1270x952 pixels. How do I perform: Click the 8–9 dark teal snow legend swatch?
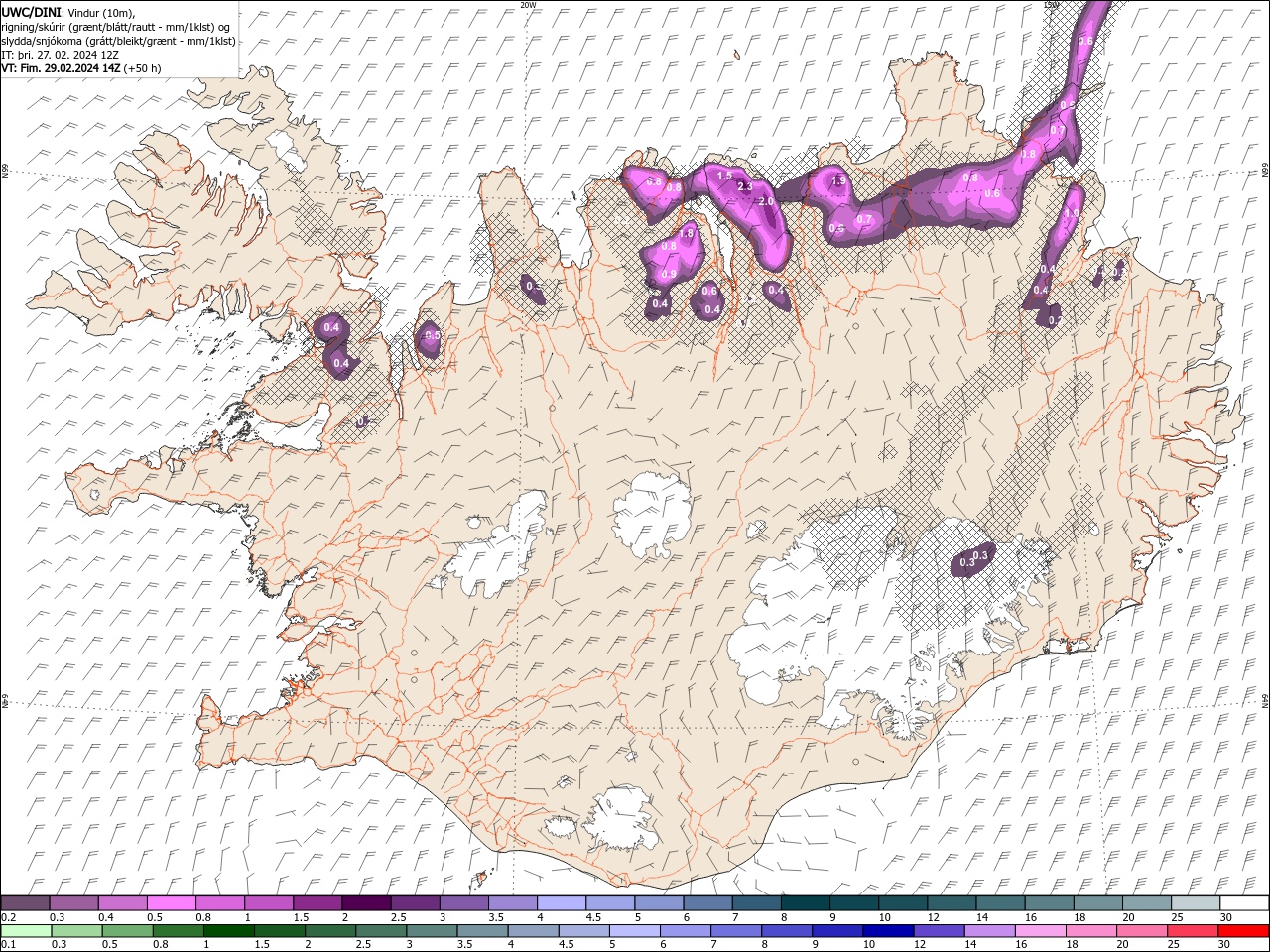(x=805, y=903)
